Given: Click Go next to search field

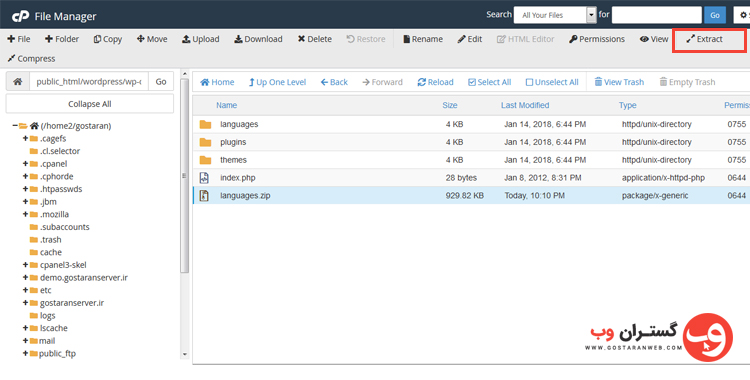Looking at the screenshot, I should tap(715, 15).
